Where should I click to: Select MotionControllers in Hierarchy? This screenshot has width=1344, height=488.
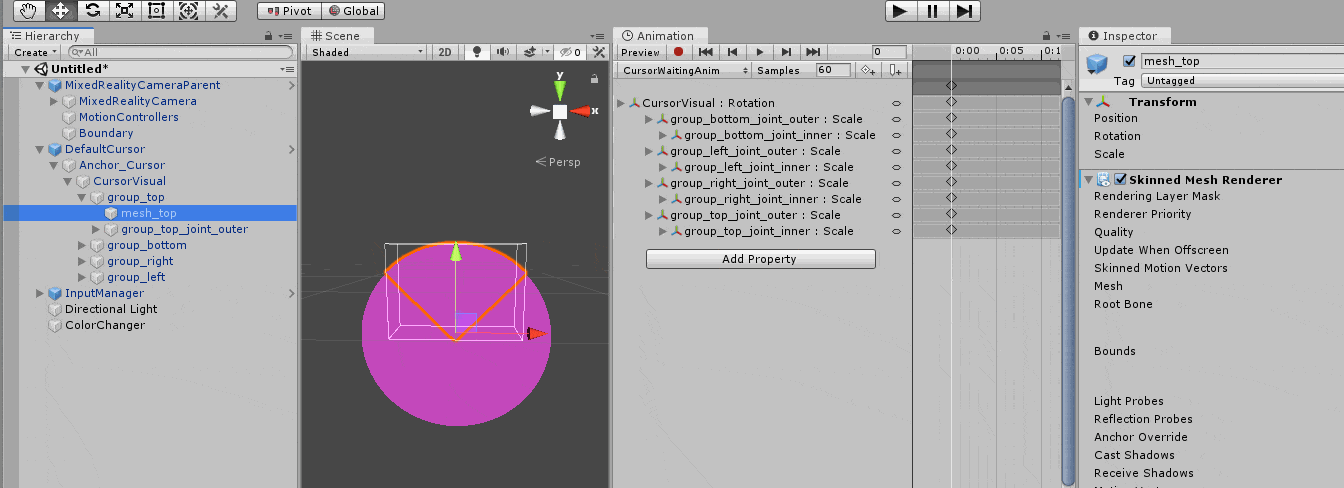(x=128, y=117)
